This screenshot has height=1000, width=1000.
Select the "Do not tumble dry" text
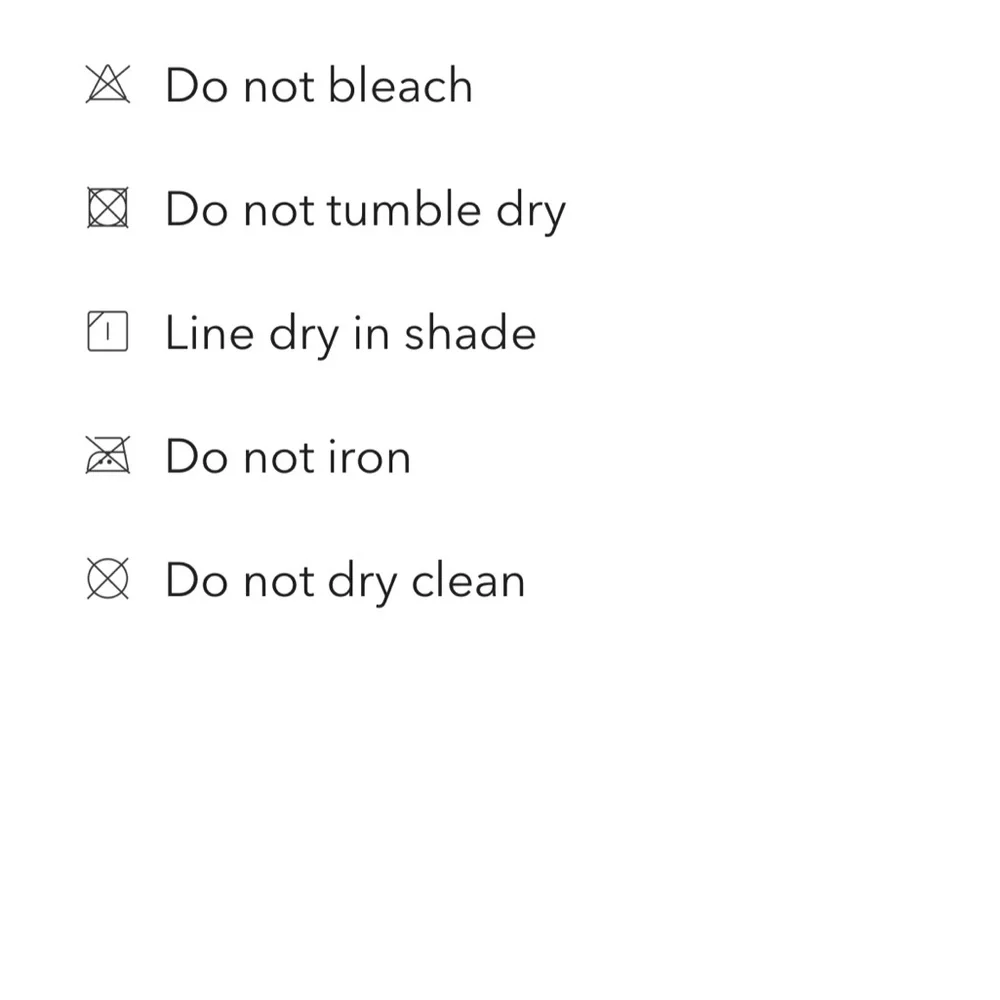coord(365,211)
